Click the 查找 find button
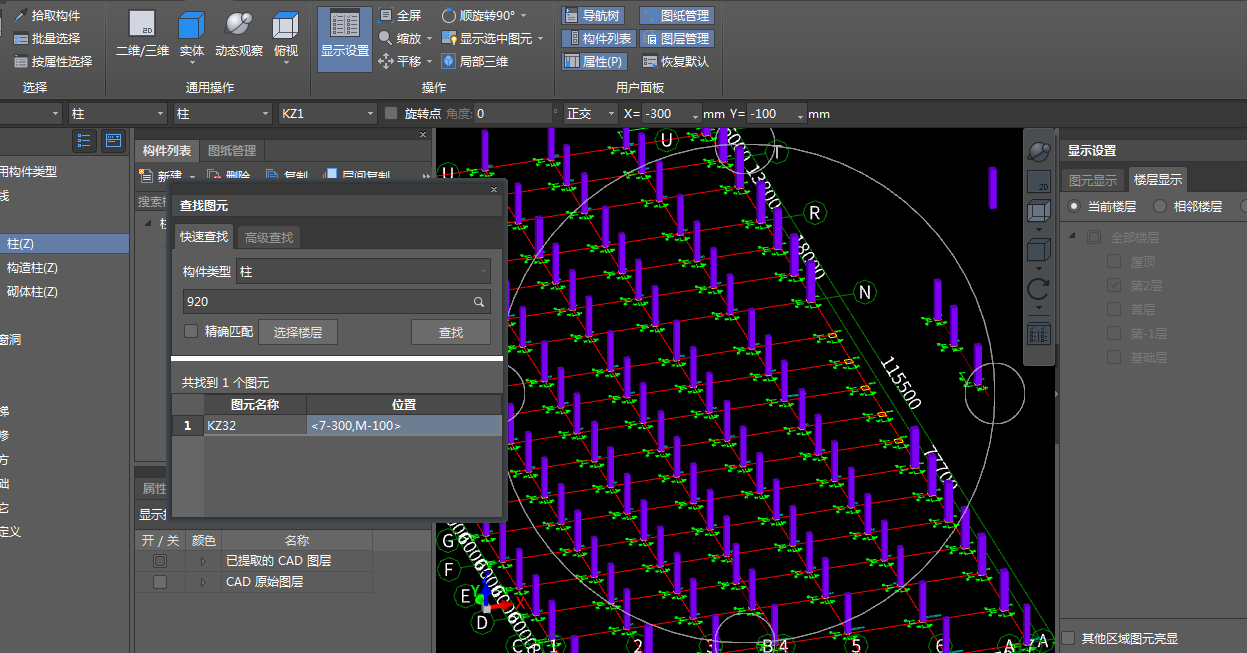Screen dimensions: 1247x653 click(x=451, y=332)
